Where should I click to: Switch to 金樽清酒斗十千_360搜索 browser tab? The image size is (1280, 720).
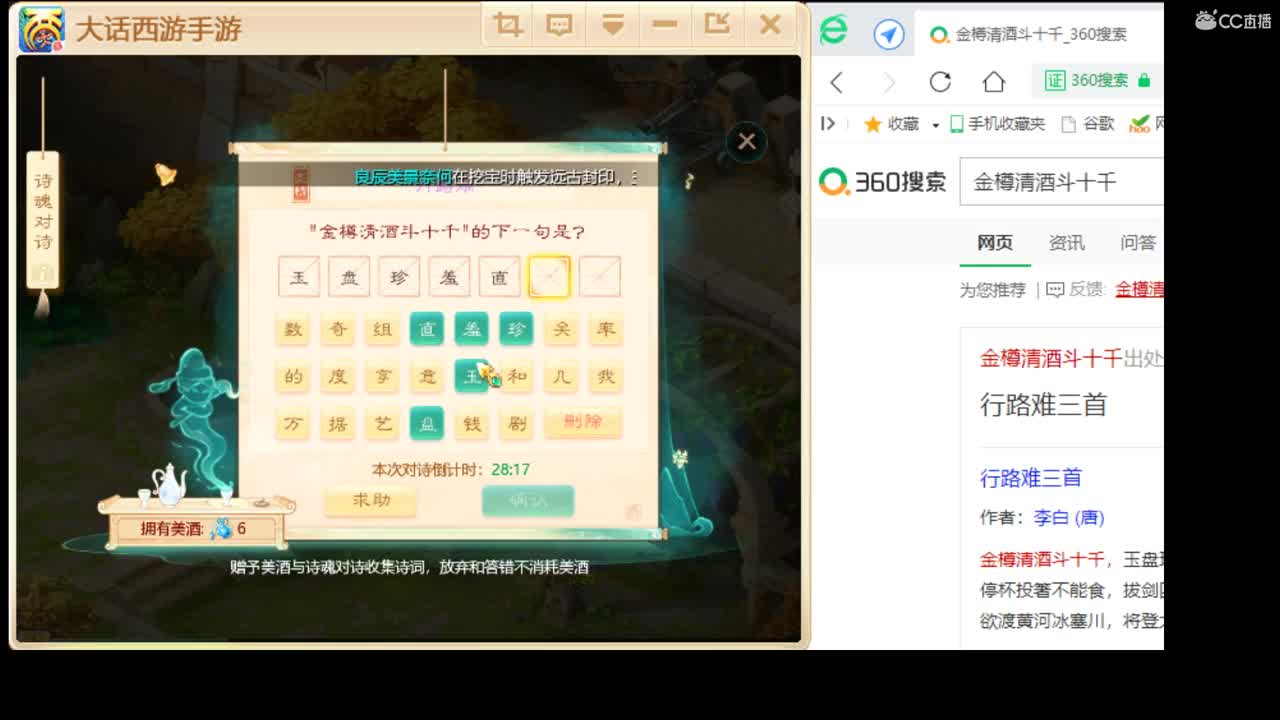click(1038, 34)
